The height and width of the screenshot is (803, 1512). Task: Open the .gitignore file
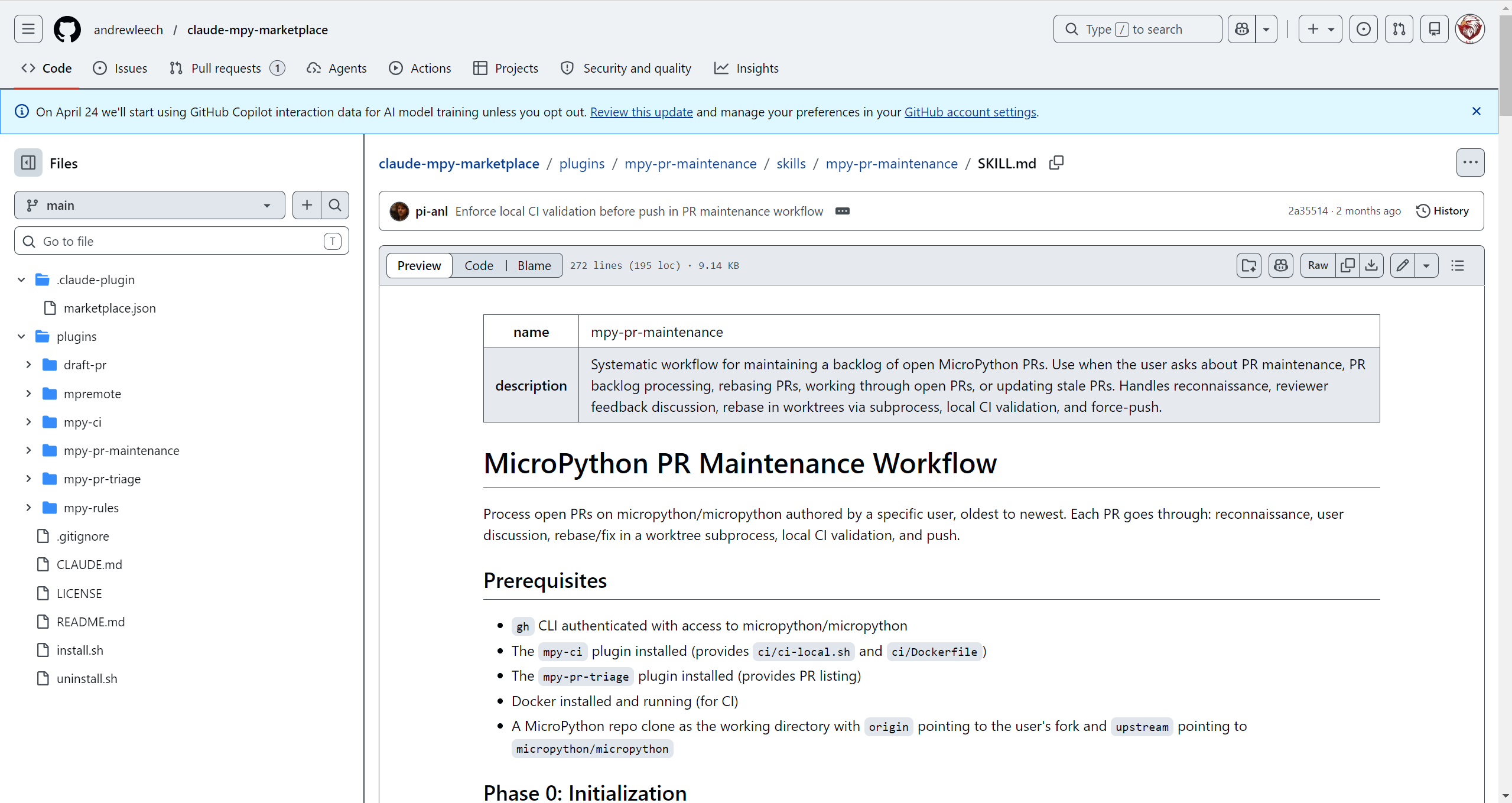(x=83, y=536)
